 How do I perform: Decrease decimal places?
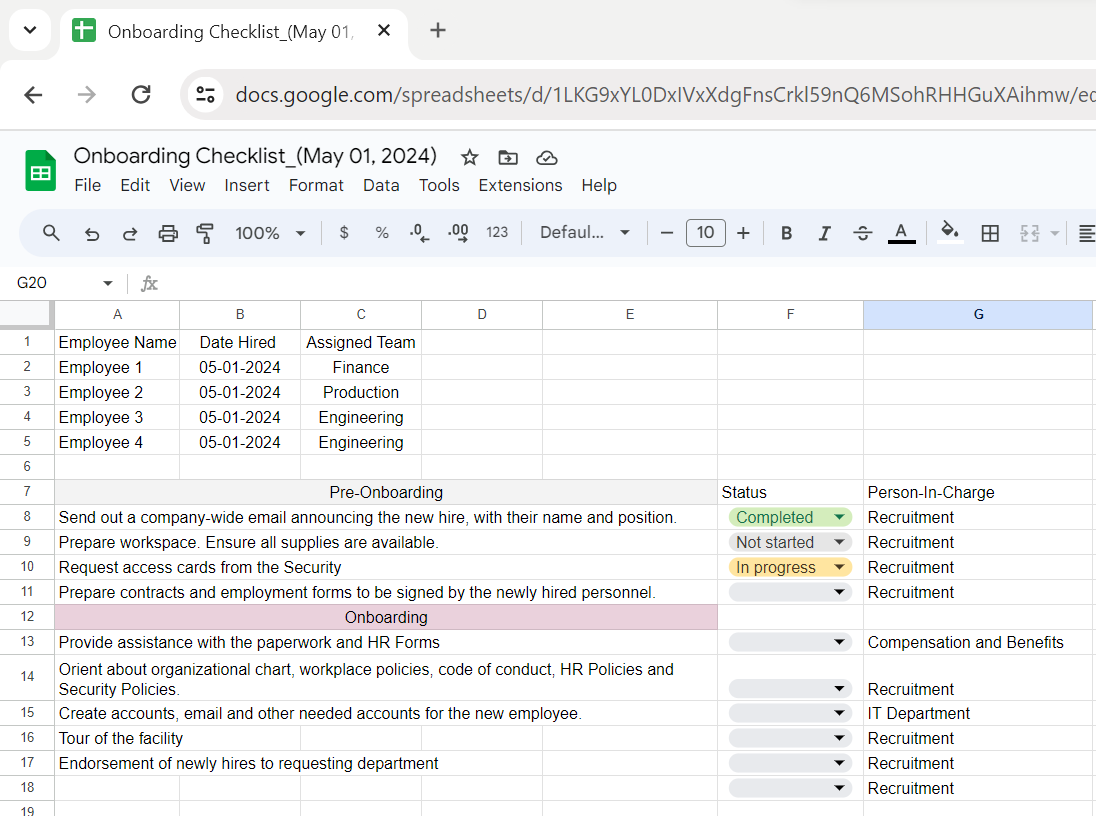tap(419, 232)
